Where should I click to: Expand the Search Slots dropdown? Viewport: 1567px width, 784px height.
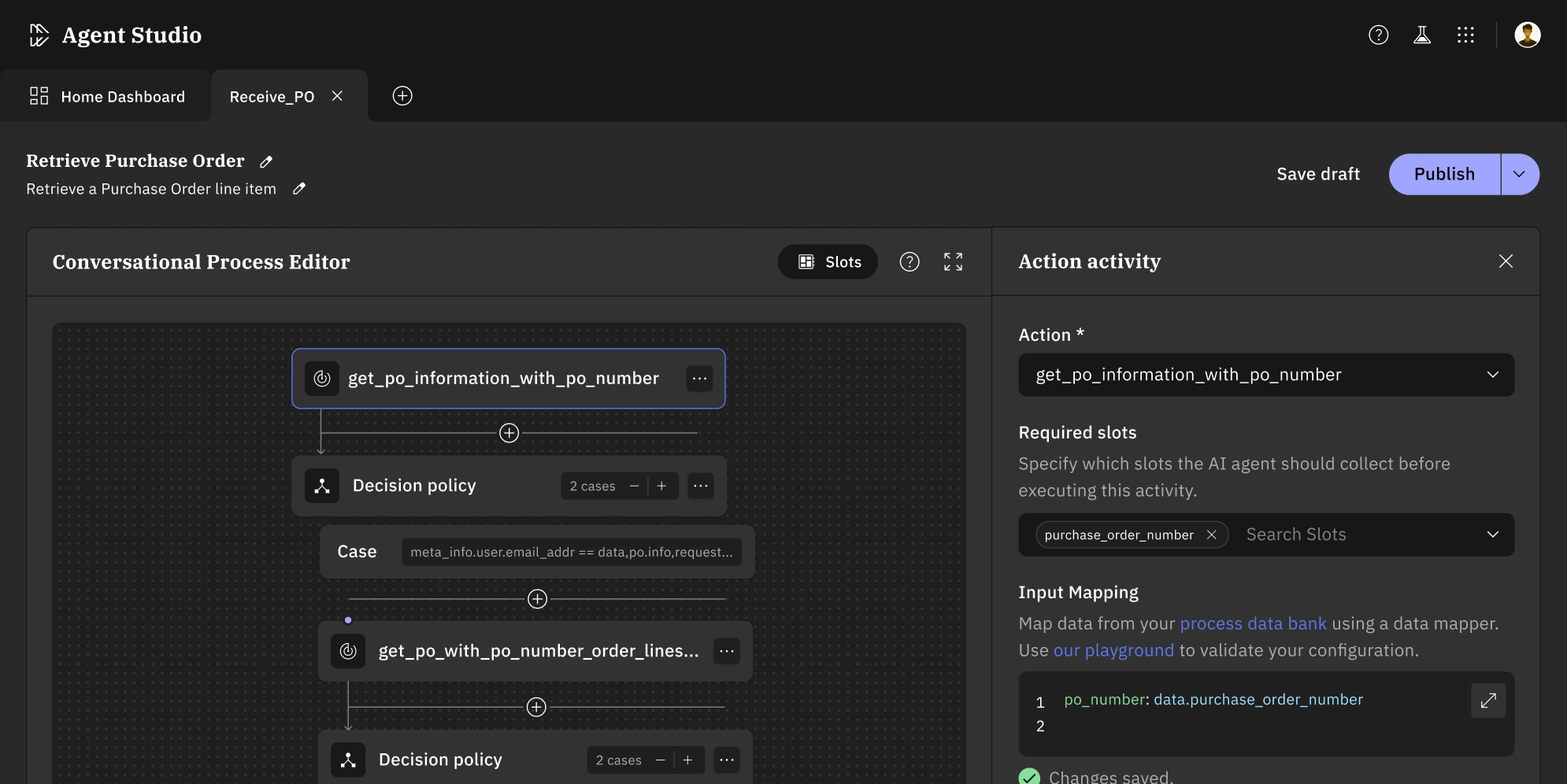pos(1492,534)
